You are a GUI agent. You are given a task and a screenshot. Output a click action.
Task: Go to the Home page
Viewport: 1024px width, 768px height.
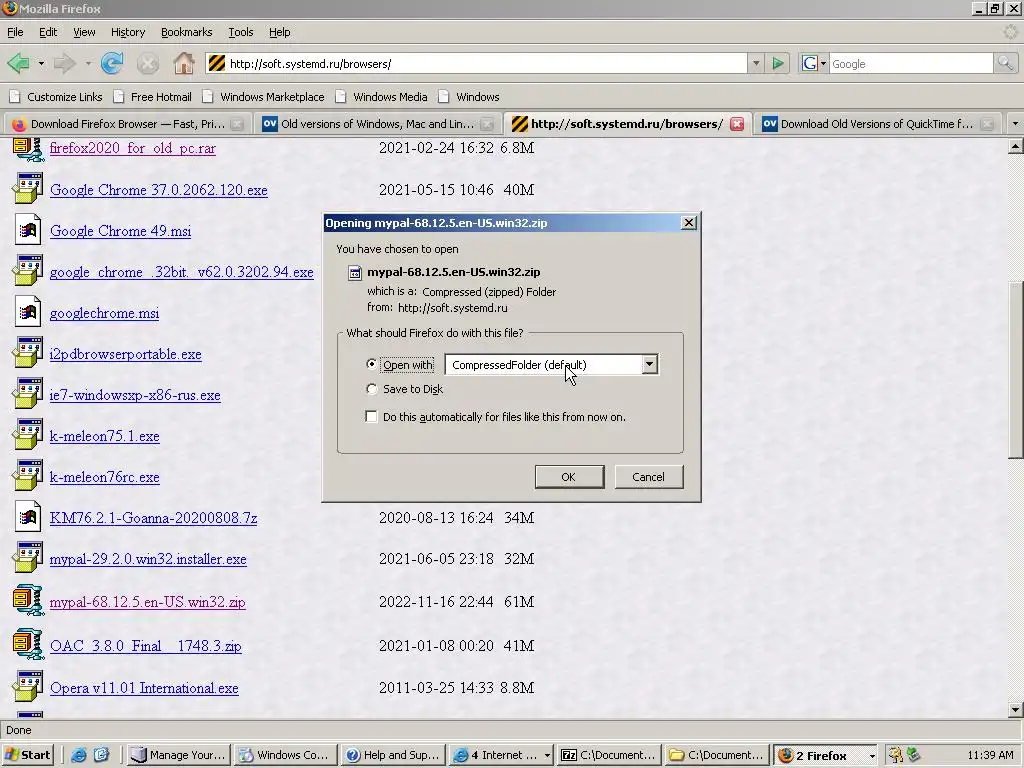pyautogui.click(x=184, y=63)
